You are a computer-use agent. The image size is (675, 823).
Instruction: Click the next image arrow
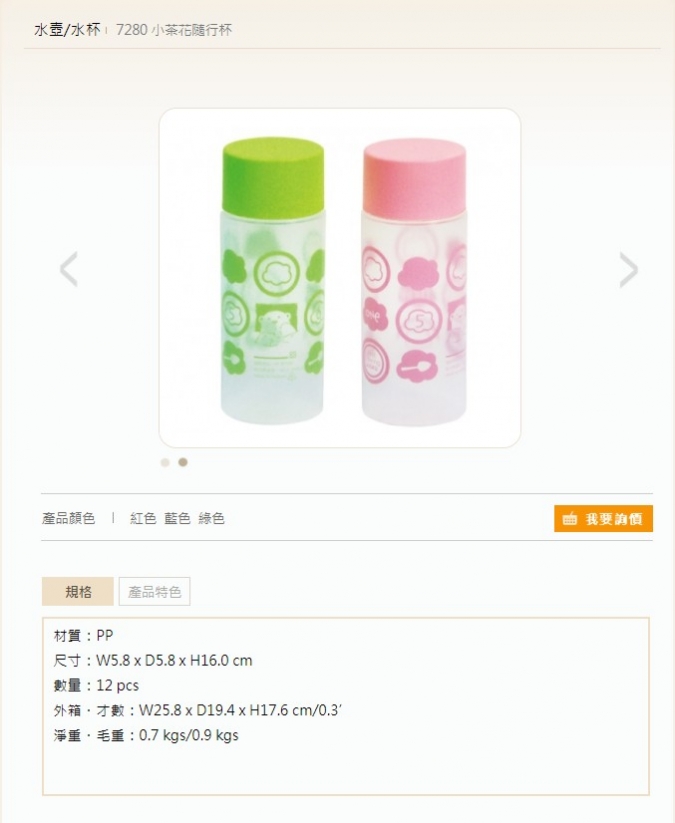628,270
